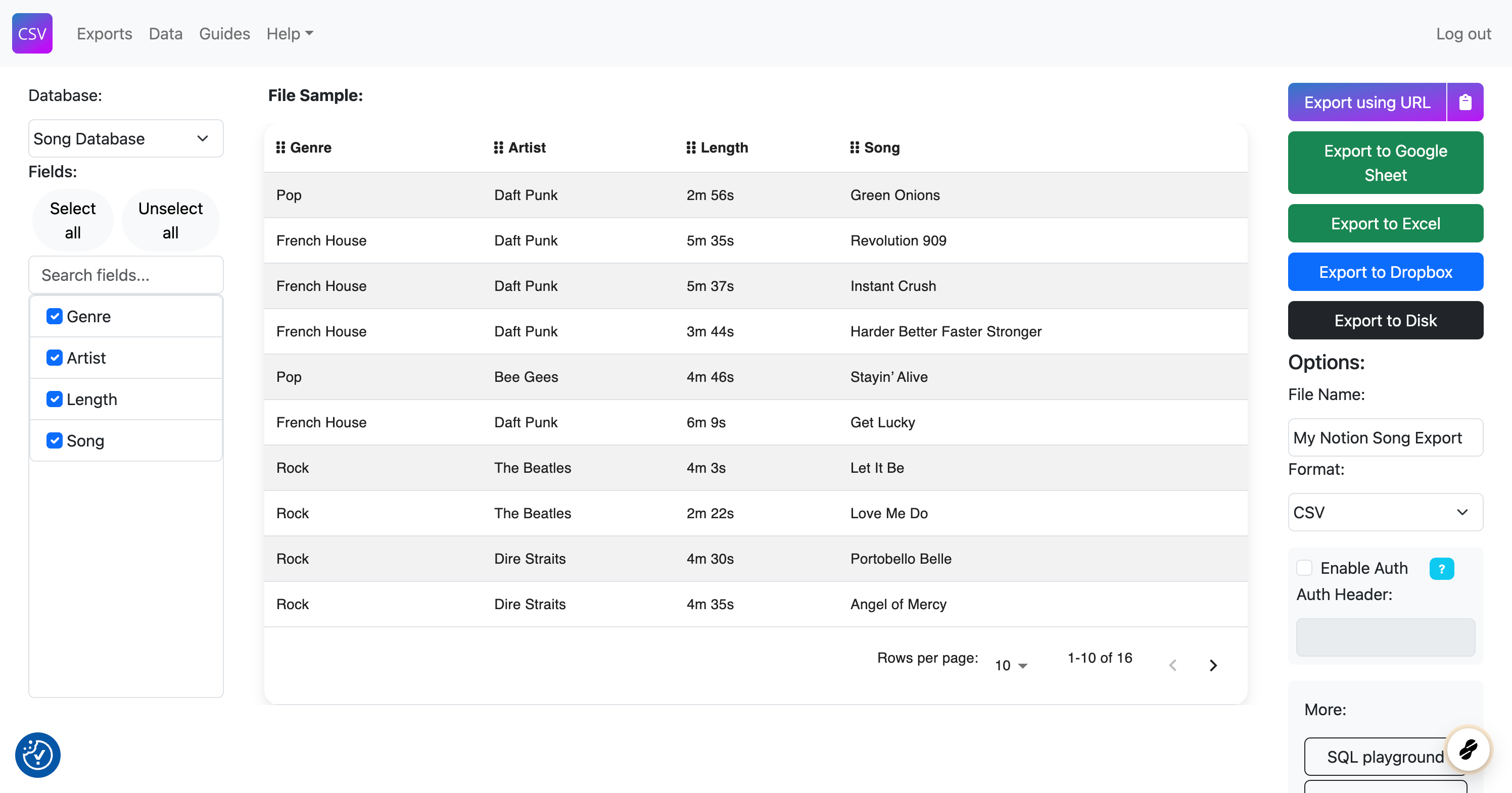Go to the Exports nav item
Image resolution: width=1512 pixels, height=793 pixels.
coord(105,33)
